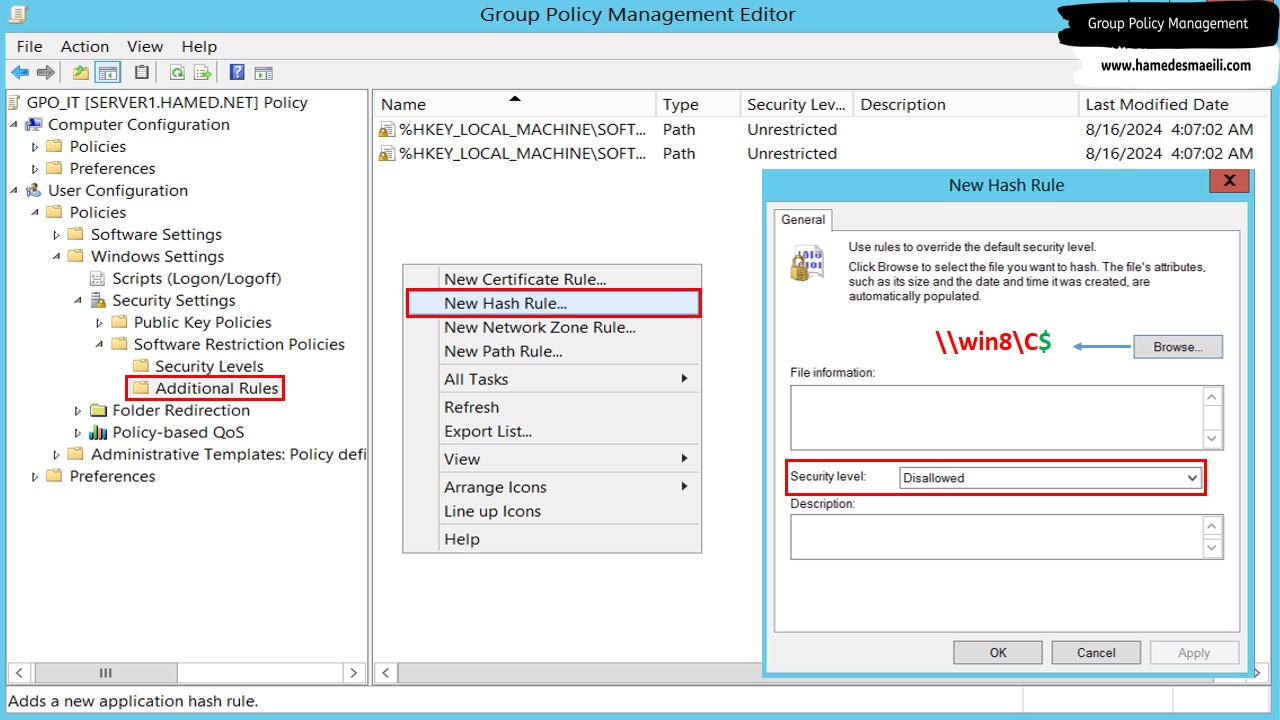The image size is (1280, 720).
Task: Collapse the Computer Configuration node
Action: pos(14,124)
